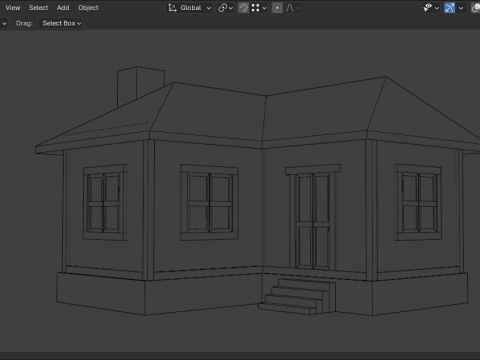Open the pivot point dropdown

coord(225,8)
